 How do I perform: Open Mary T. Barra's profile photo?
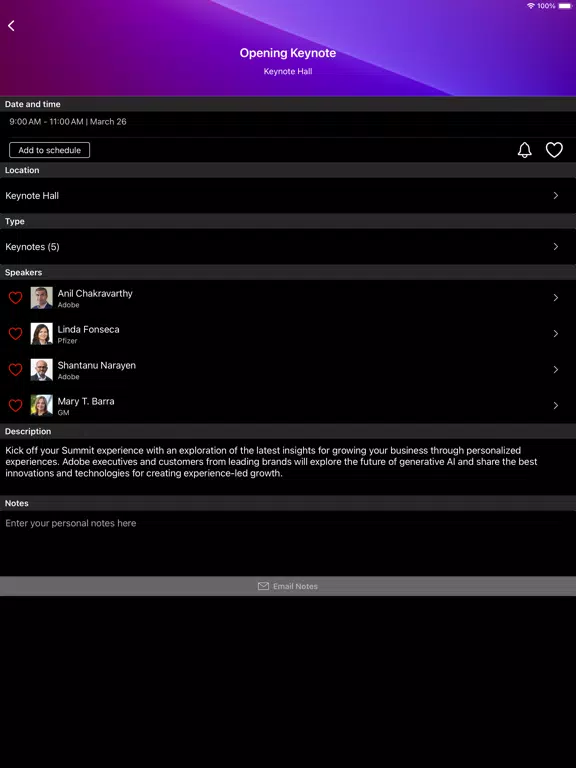coord(42,406)
